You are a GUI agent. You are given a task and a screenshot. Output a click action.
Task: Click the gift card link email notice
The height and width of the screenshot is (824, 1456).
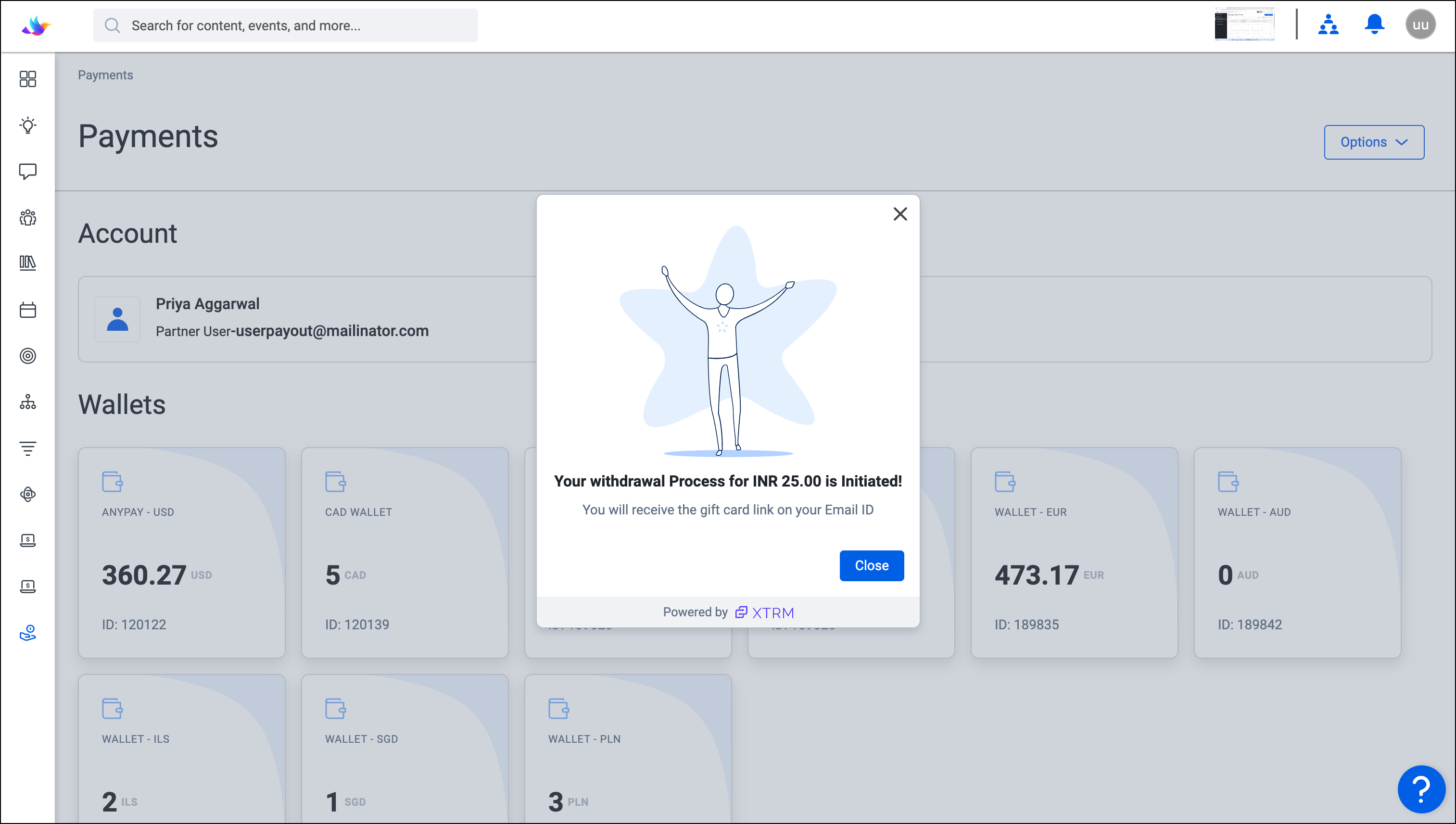[728, 510]
